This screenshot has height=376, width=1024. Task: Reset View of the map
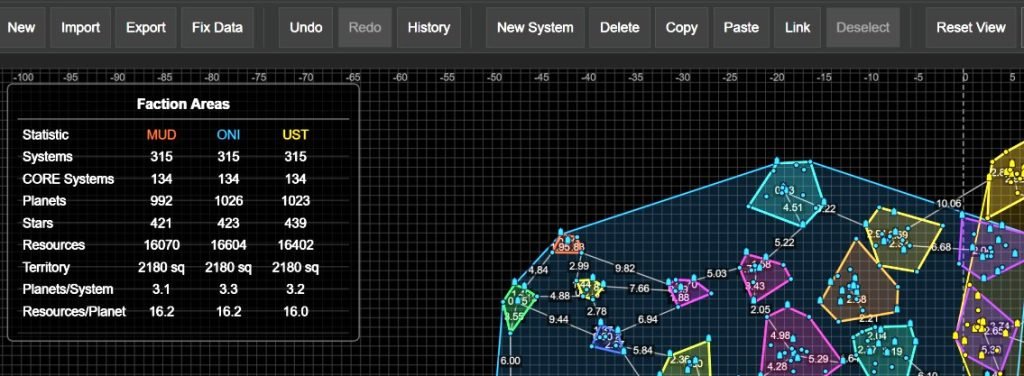coord(970,27)
